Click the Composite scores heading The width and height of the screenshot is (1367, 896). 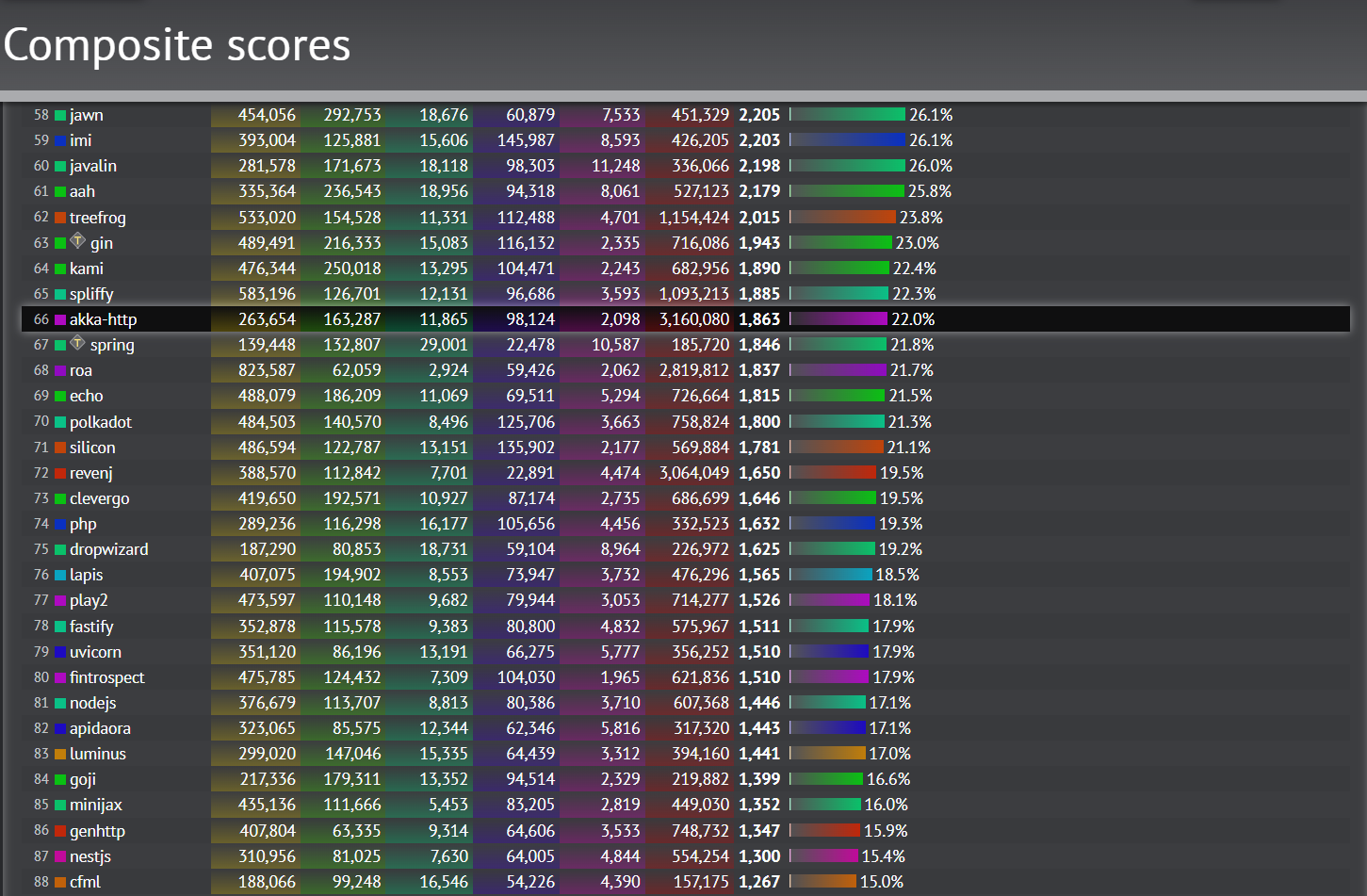coord(177,45)
